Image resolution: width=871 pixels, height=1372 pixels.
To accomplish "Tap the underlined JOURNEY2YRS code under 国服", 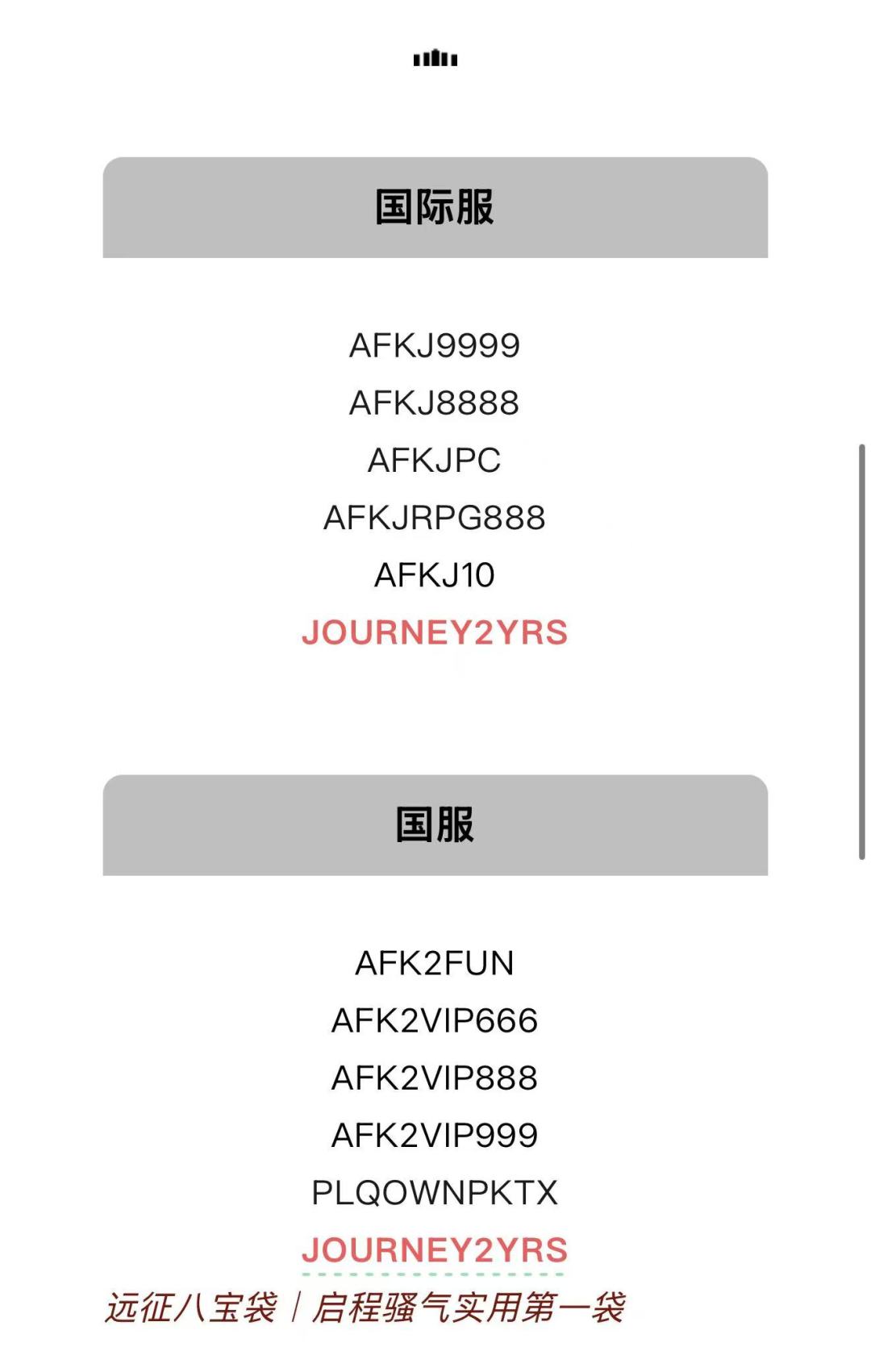I will 435,1250.
